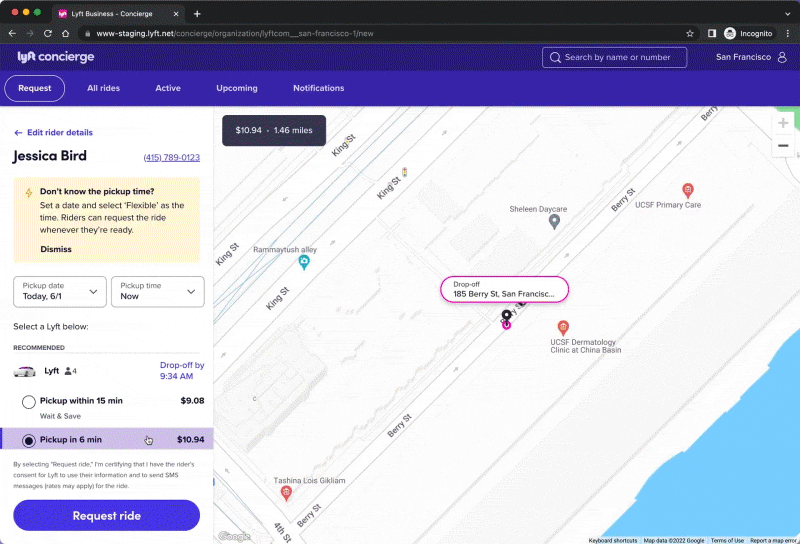This screenshot has width=800, height=544.
Task: Go to the browser home icon
Action: [65, 33]
